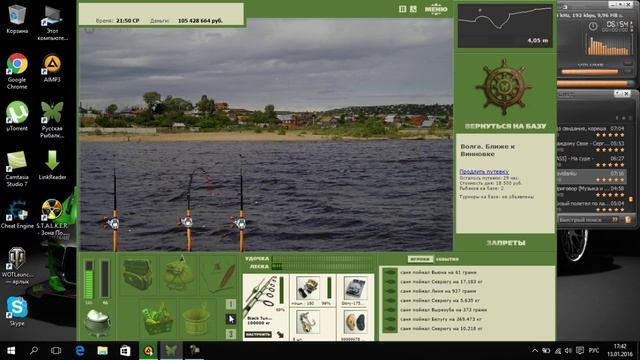Screen dimensions: 640x360
Task: Click the Windows Start button
Action: pos(11,351)
